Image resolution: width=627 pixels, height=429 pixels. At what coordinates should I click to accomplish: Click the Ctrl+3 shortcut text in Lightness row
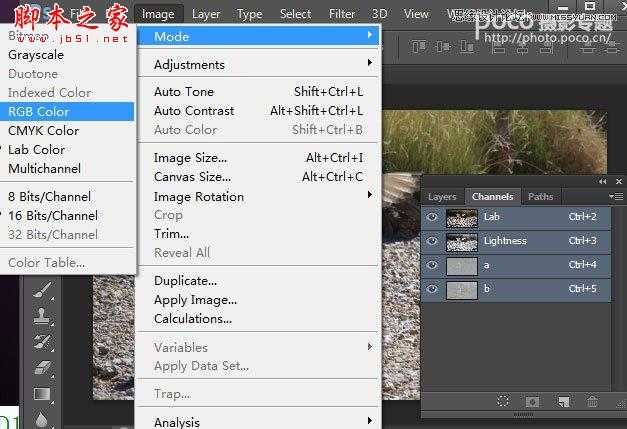pos(583,241)
